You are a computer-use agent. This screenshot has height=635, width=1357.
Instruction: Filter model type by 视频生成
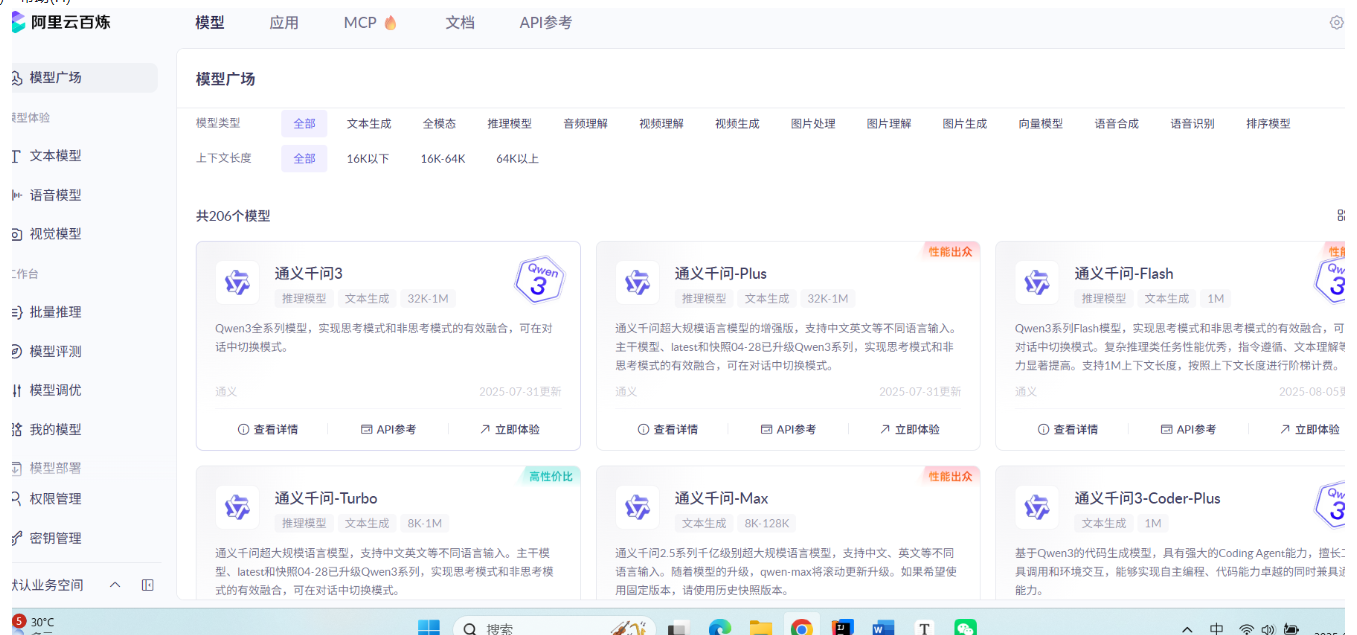pos(737,124)
